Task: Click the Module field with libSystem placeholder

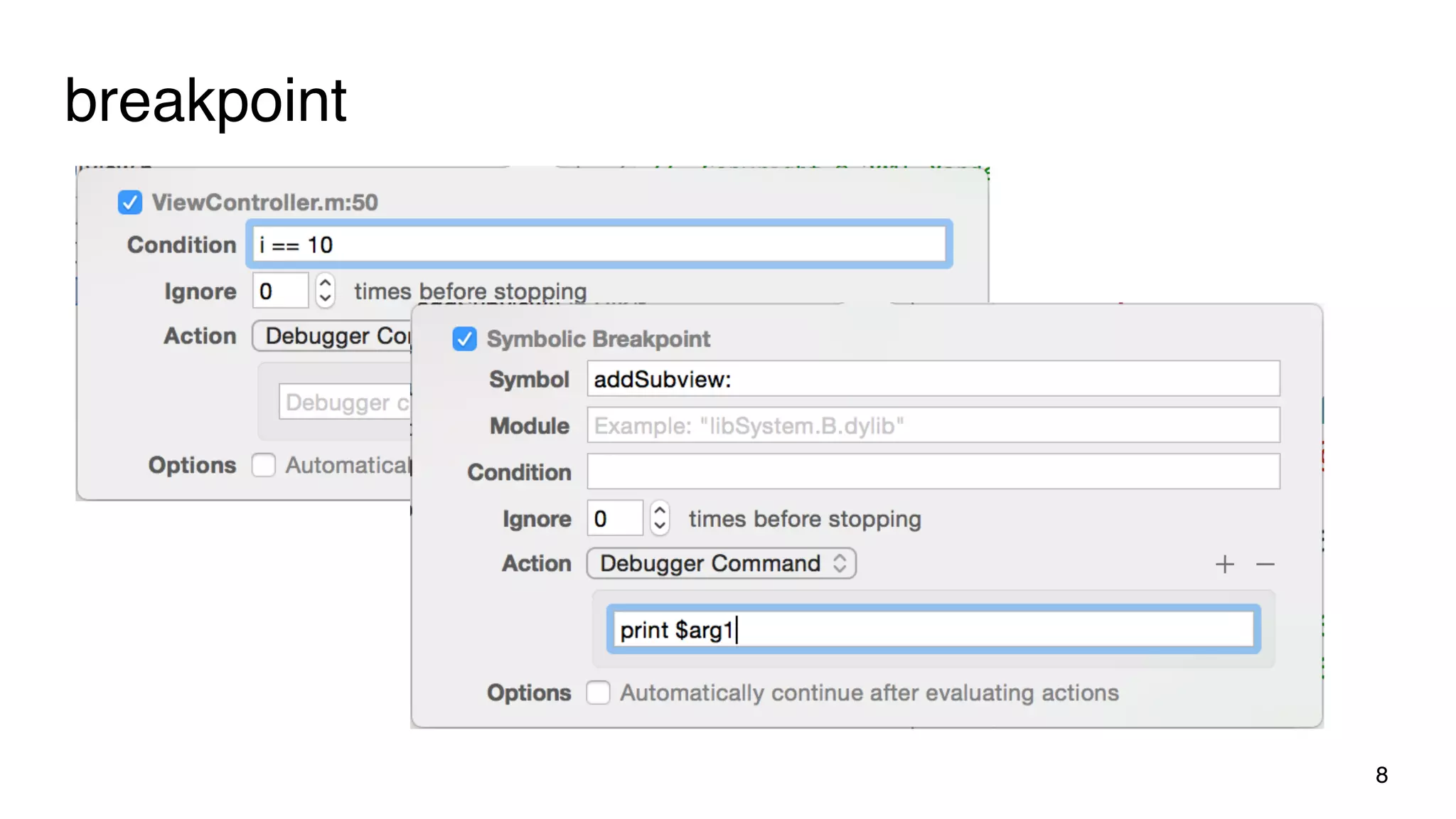Action: click(933, 425)
